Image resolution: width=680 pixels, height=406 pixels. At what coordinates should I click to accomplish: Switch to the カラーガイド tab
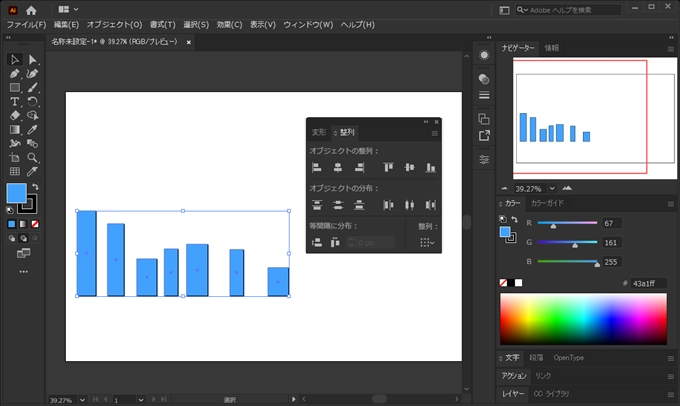click(547, 203)
